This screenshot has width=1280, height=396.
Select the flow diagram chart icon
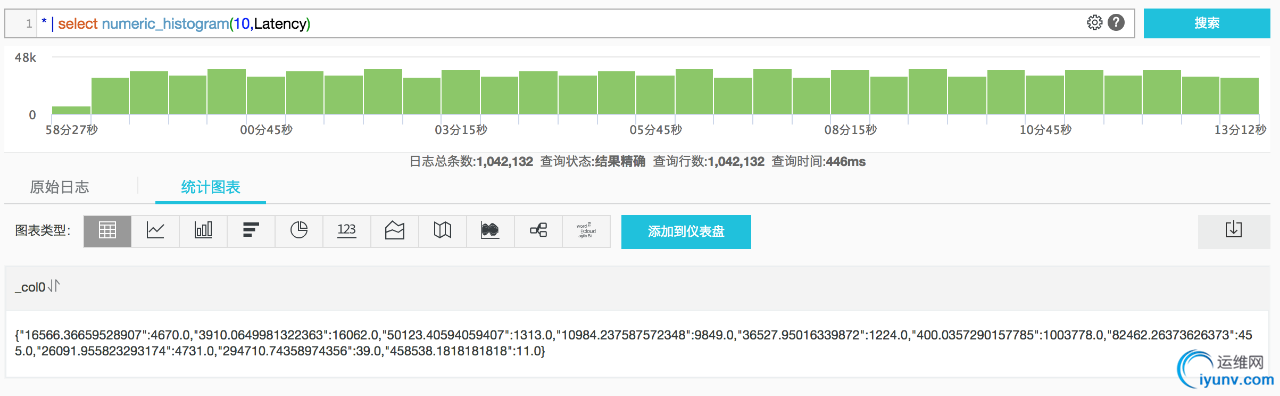coord(491,230)
